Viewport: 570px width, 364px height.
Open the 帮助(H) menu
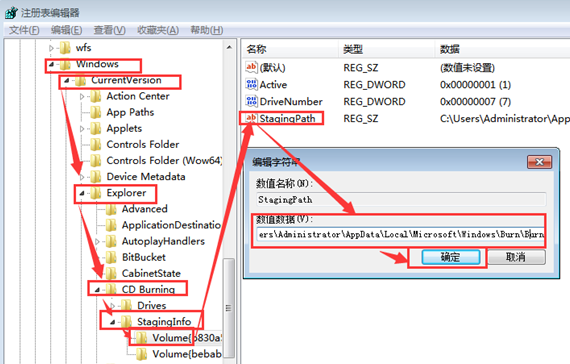click(x=207, y=30)
